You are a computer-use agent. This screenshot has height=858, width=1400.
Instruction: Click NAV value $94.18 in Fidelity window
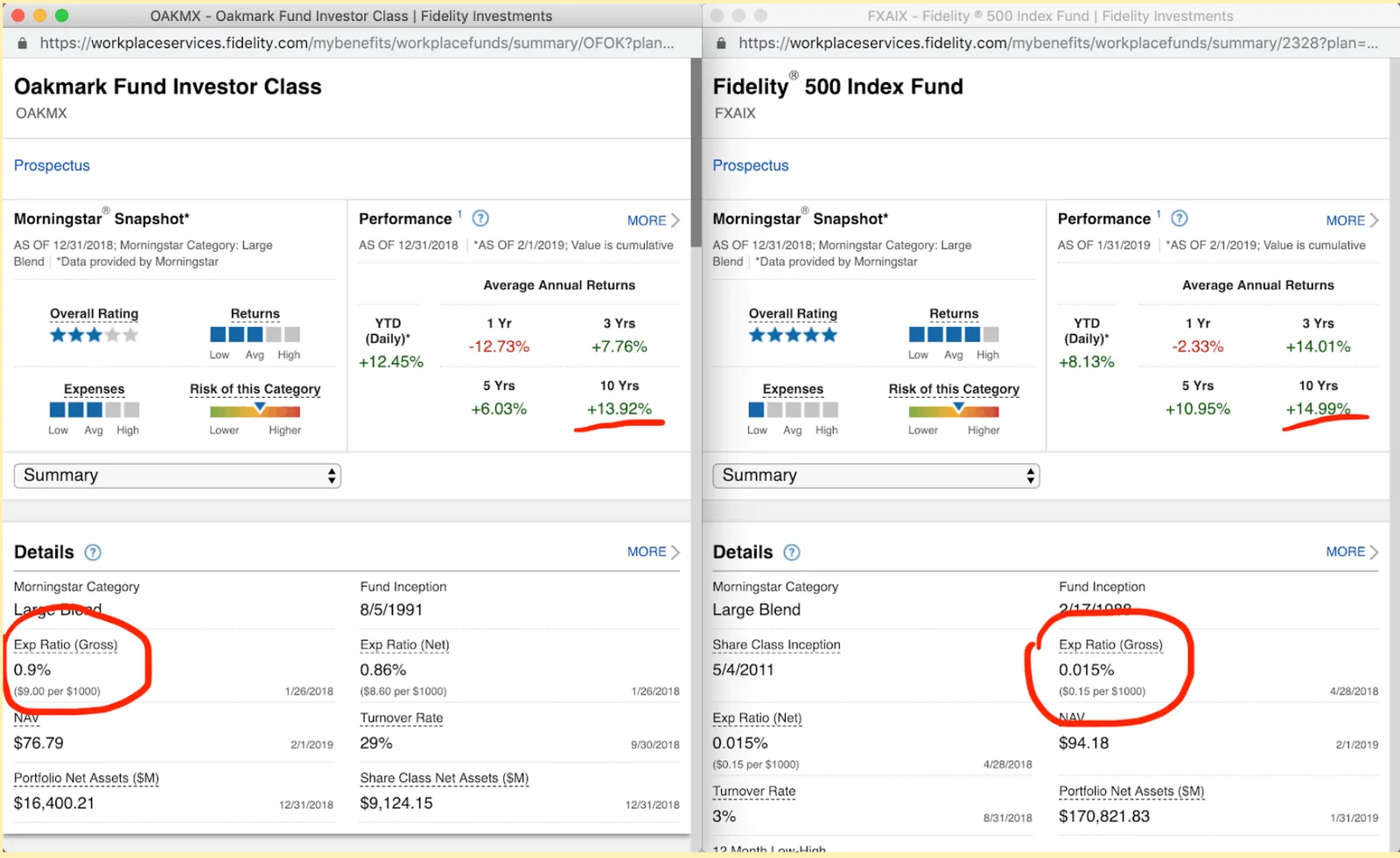[1083, 743]
